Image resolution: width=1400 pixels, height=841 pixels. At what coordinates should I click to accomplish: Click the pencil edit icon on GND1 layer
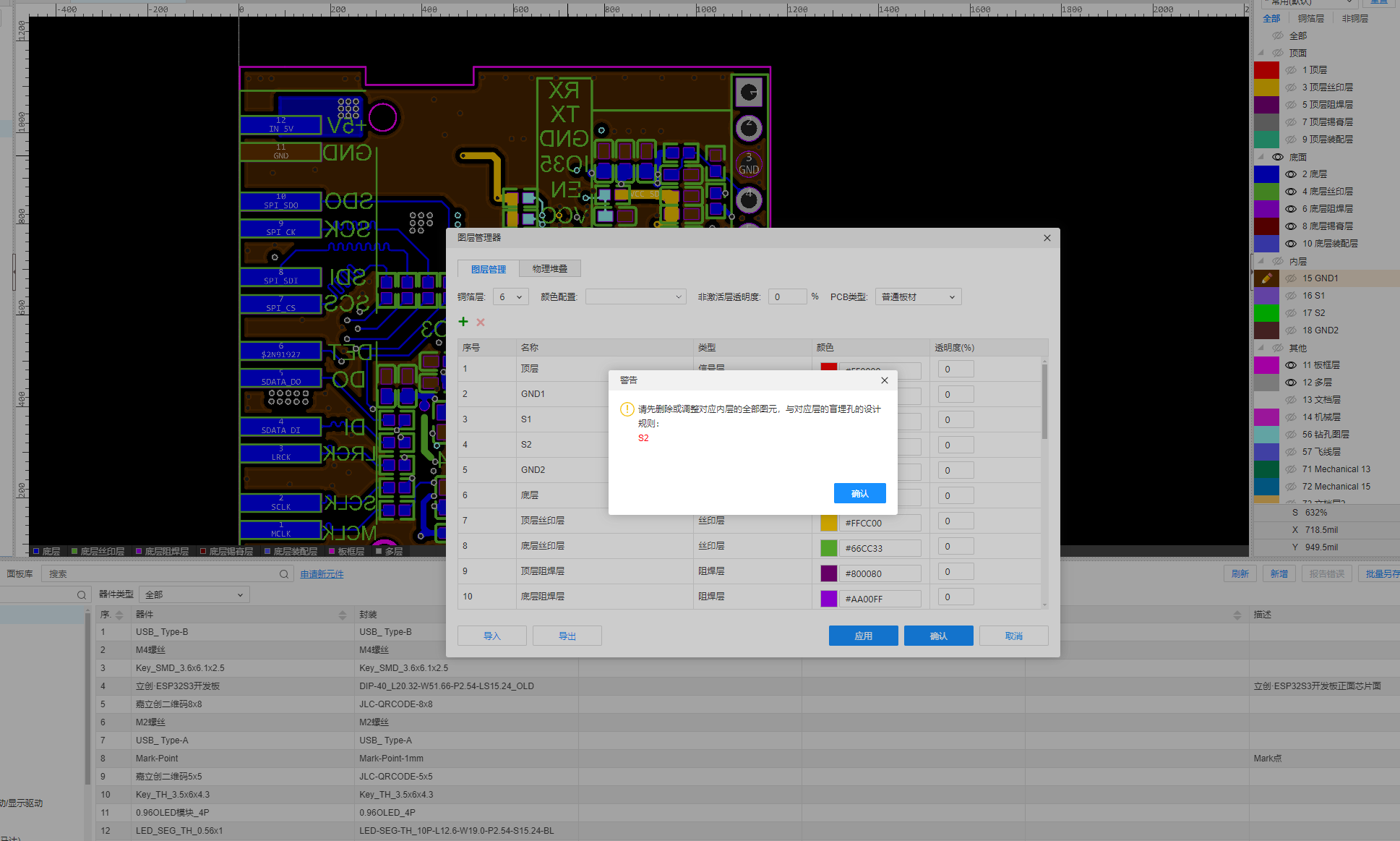pos(1267,278)
